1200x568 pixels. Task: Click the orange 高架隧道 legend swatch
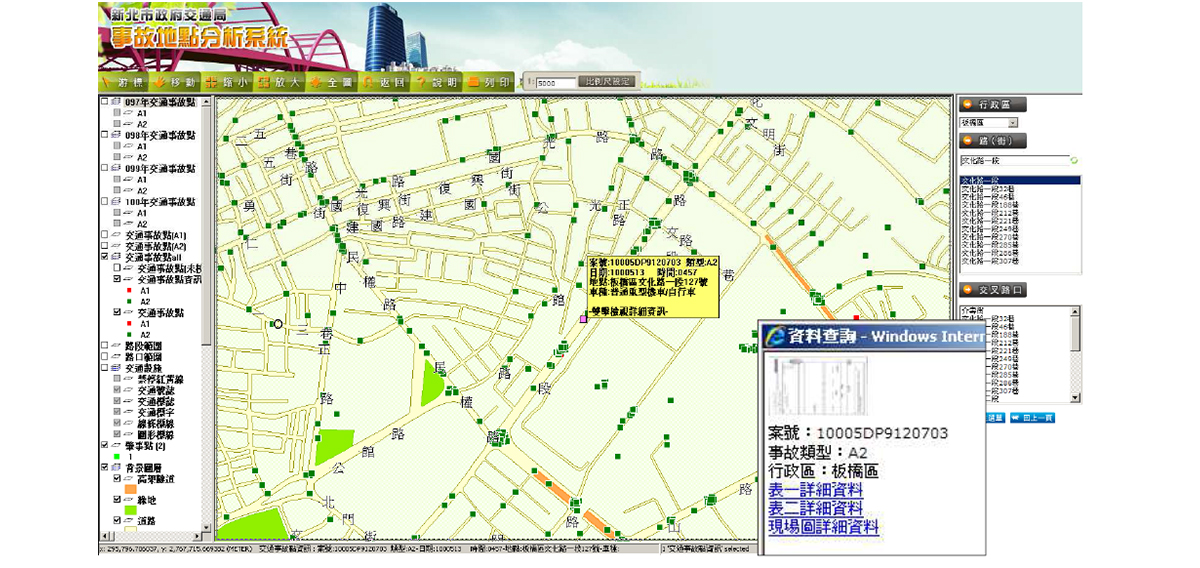pos(130,488)
